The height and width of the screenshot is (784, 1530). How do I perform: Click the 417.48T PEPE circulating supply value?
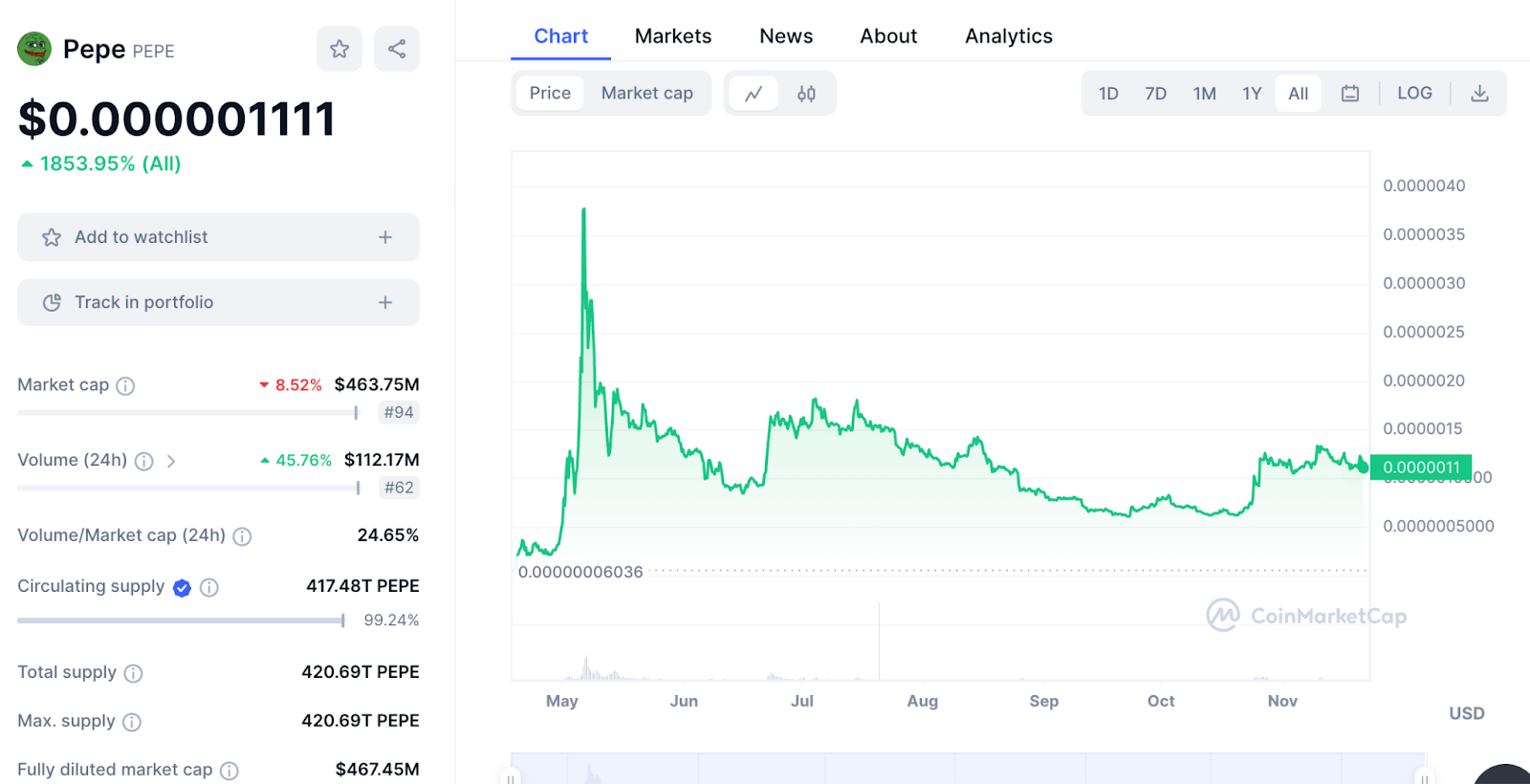pyautogui.click(x=362, y=586)
